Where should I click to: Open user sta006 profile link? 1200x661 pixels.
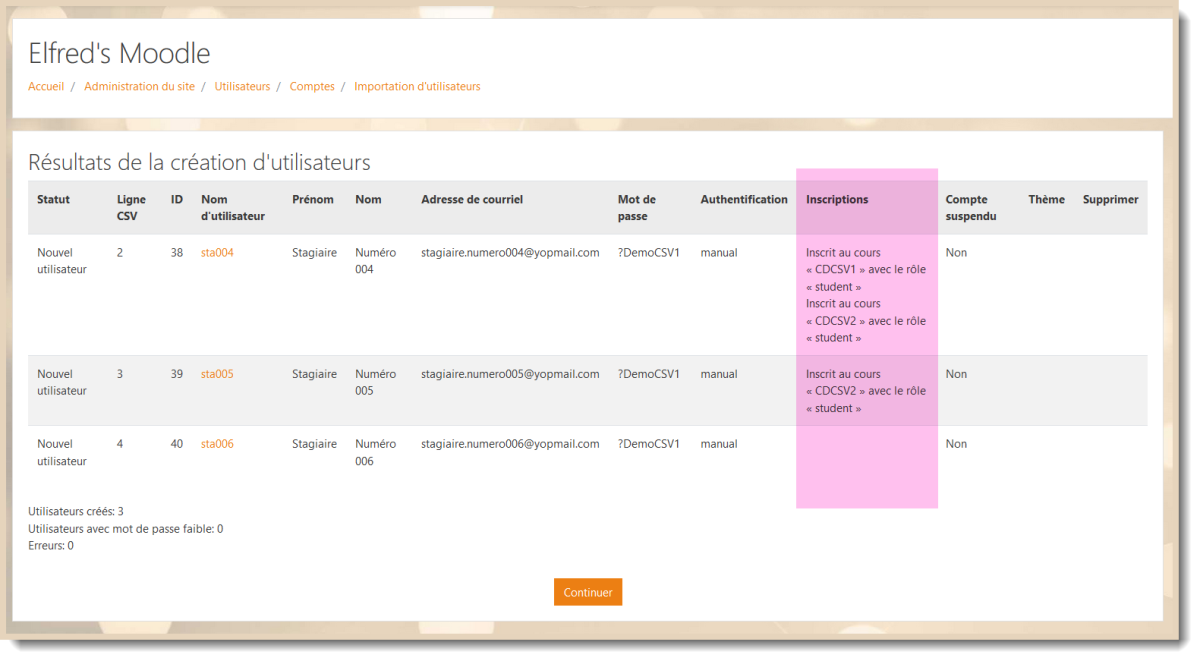click(217, 444)
